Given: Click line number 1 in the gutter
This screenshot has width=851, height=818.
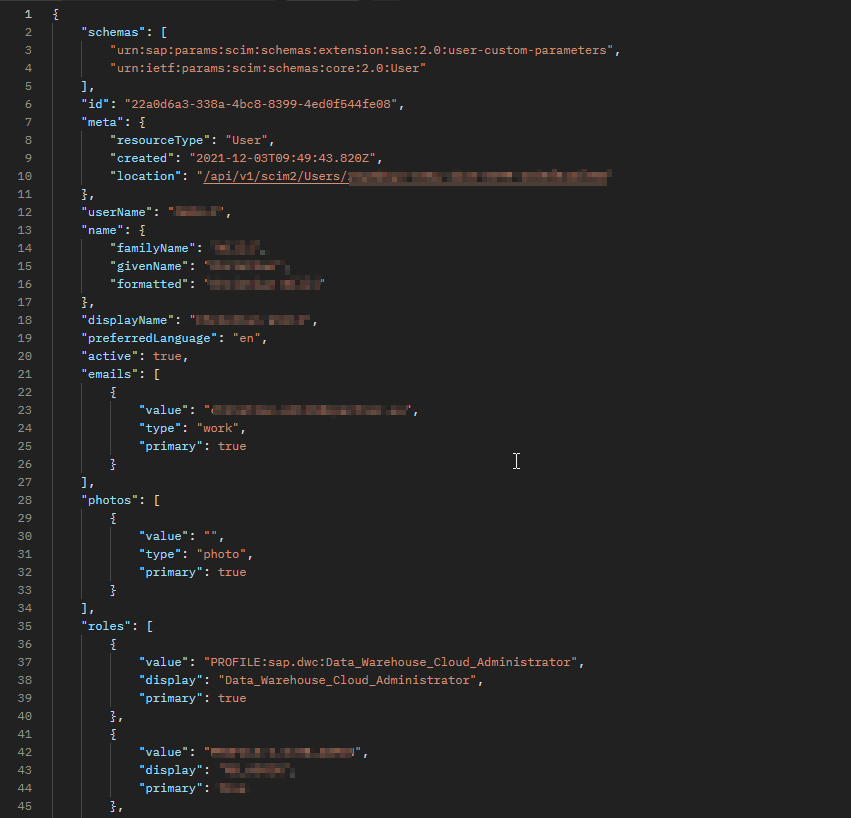Looking at the screenshot, I should pyautogui.click(x=26, y=15).
